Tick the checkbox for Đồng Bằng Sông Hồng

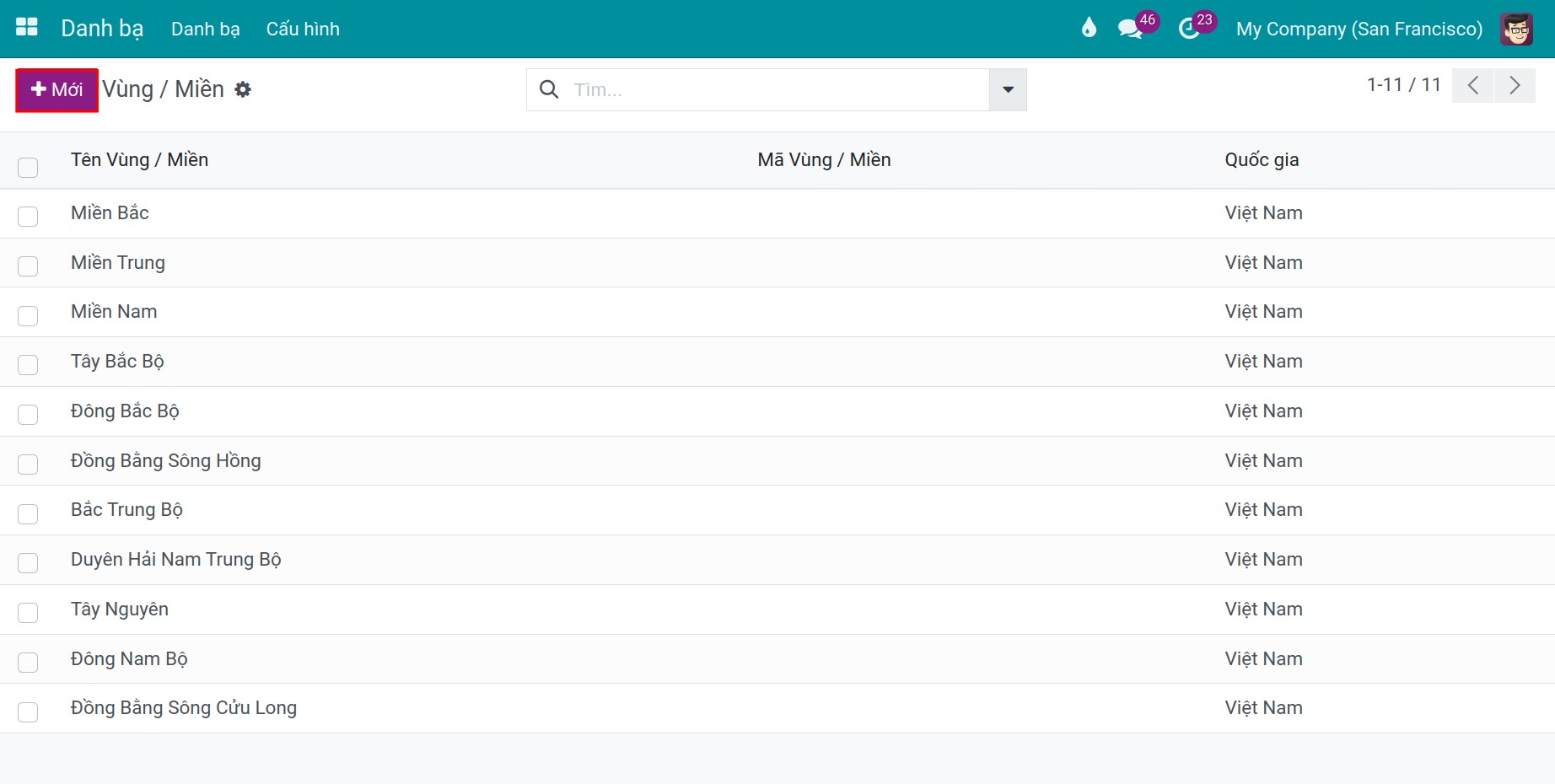(x=28, y=464)
